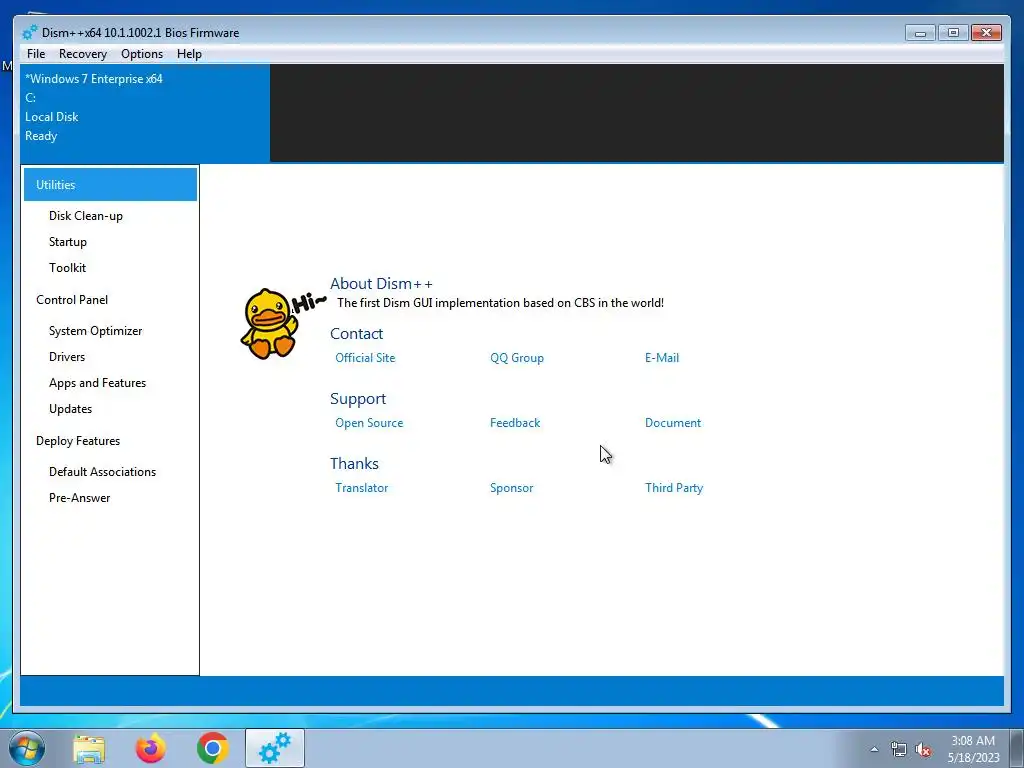The height and width of the screenshot is (768, 1024).
Task: Open the Help menu
Action: click(189, 54)
